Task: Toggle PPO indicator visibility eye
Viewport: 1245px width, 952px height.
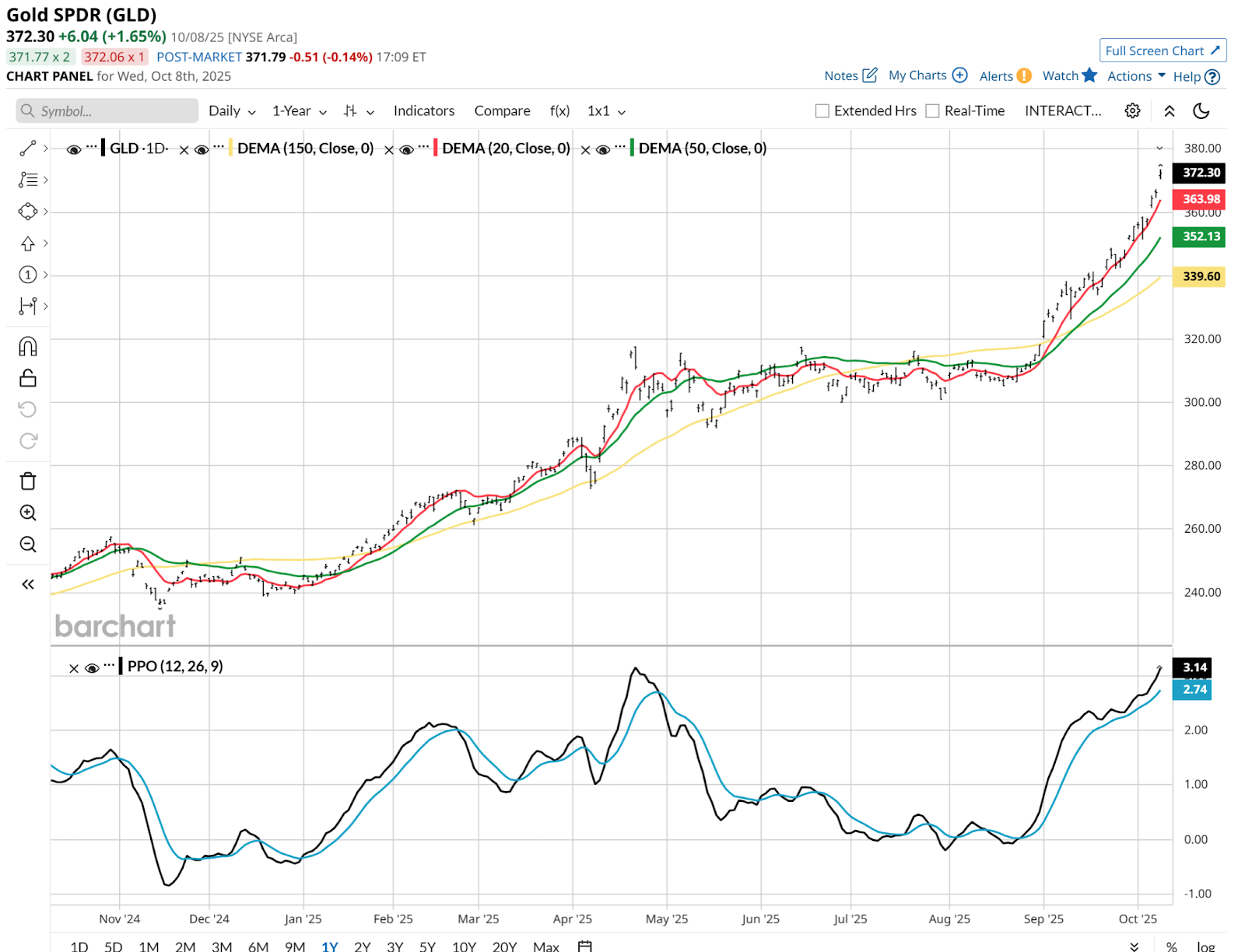Action: [92, 668]
